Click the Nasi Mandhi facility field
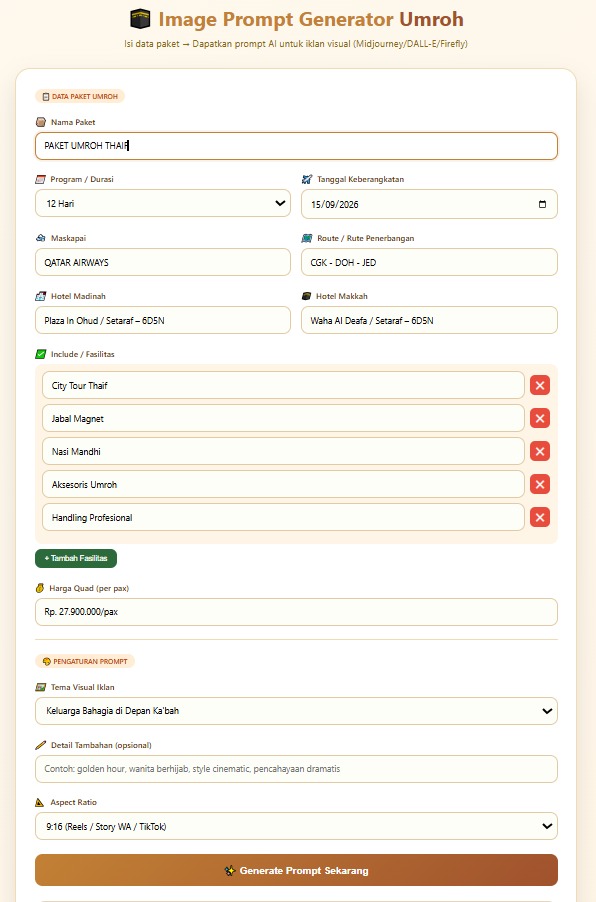 click(x=283, y=452)
